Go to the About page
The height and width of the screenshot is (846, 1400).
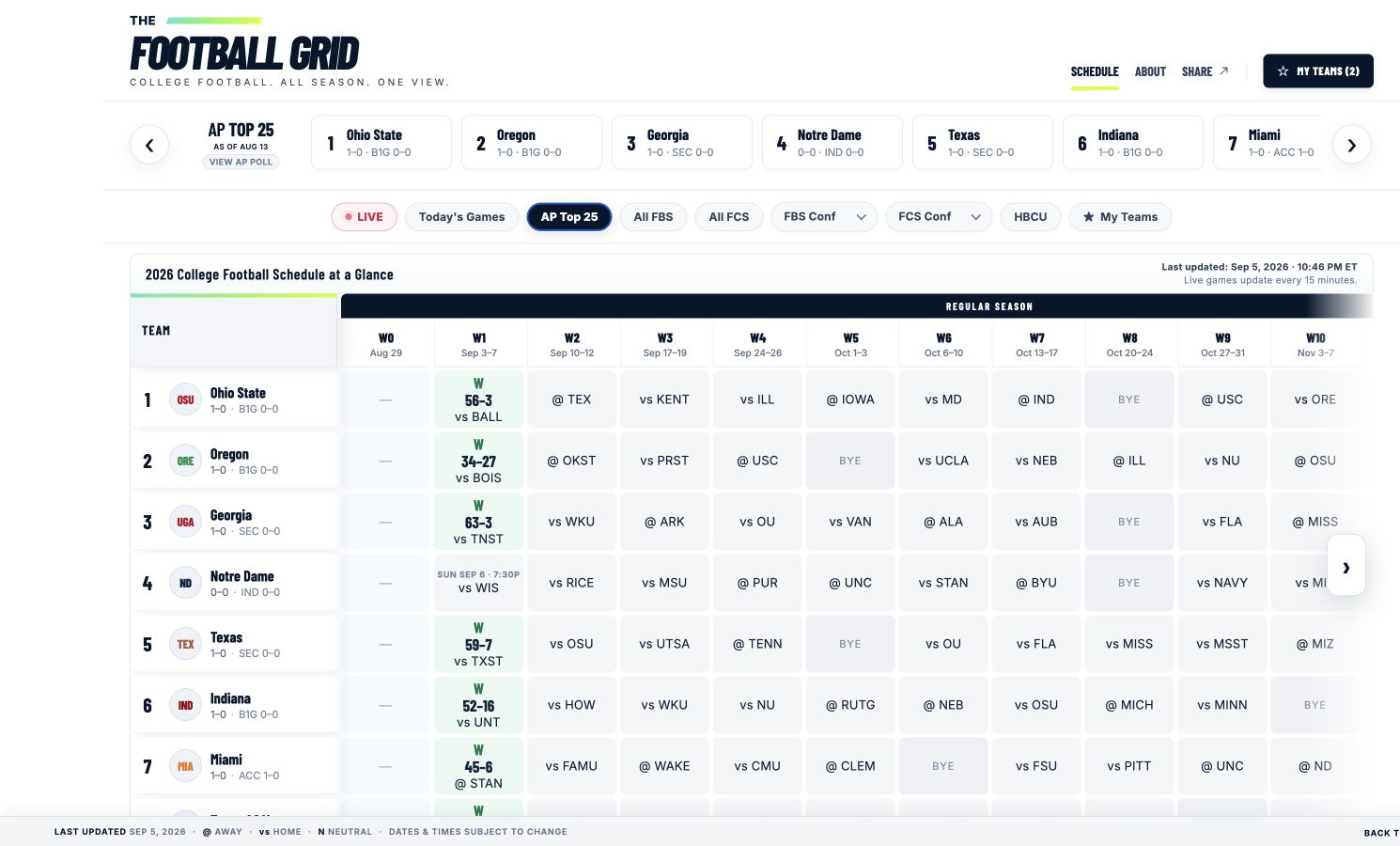(x=1150, y=71)
